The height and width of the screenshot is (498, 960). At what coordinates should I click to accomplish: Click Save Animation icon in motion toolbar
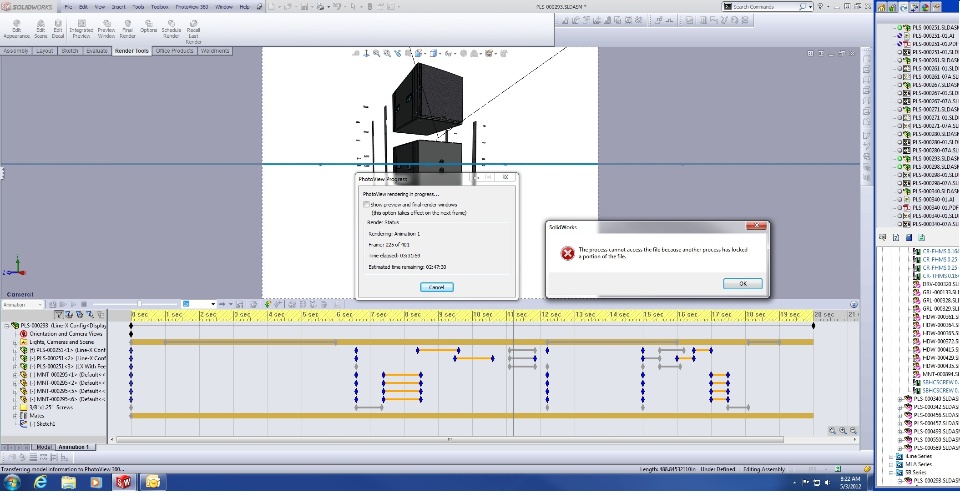click(x=239, y=304)
